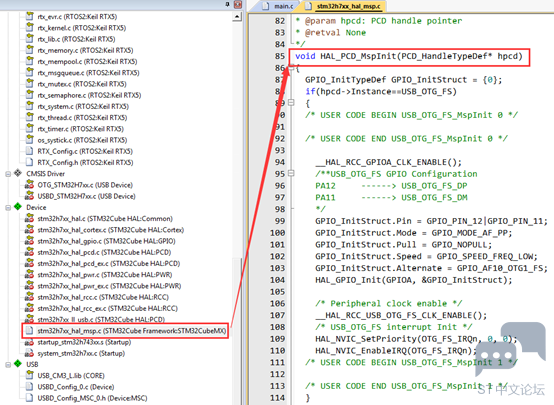Select os_systick.c in the project tree

[x=82, y=140]
